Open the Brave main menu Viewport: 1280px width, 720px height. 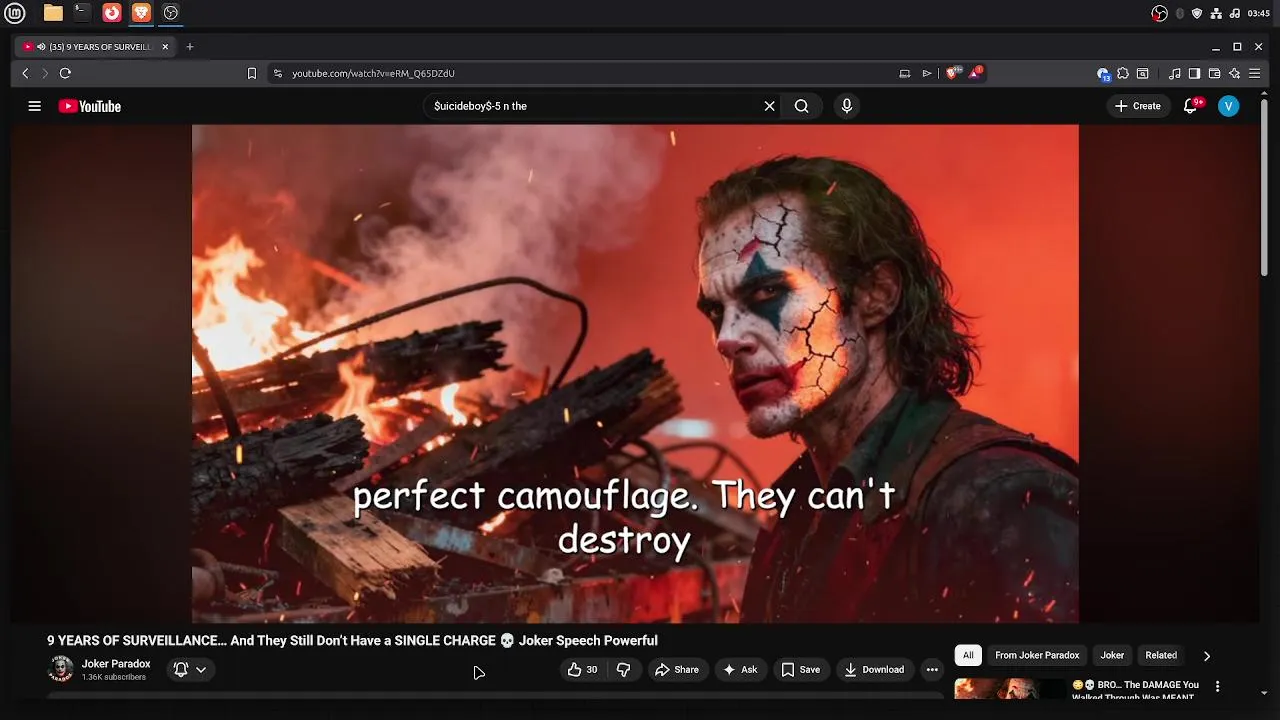pos(1255,73)
